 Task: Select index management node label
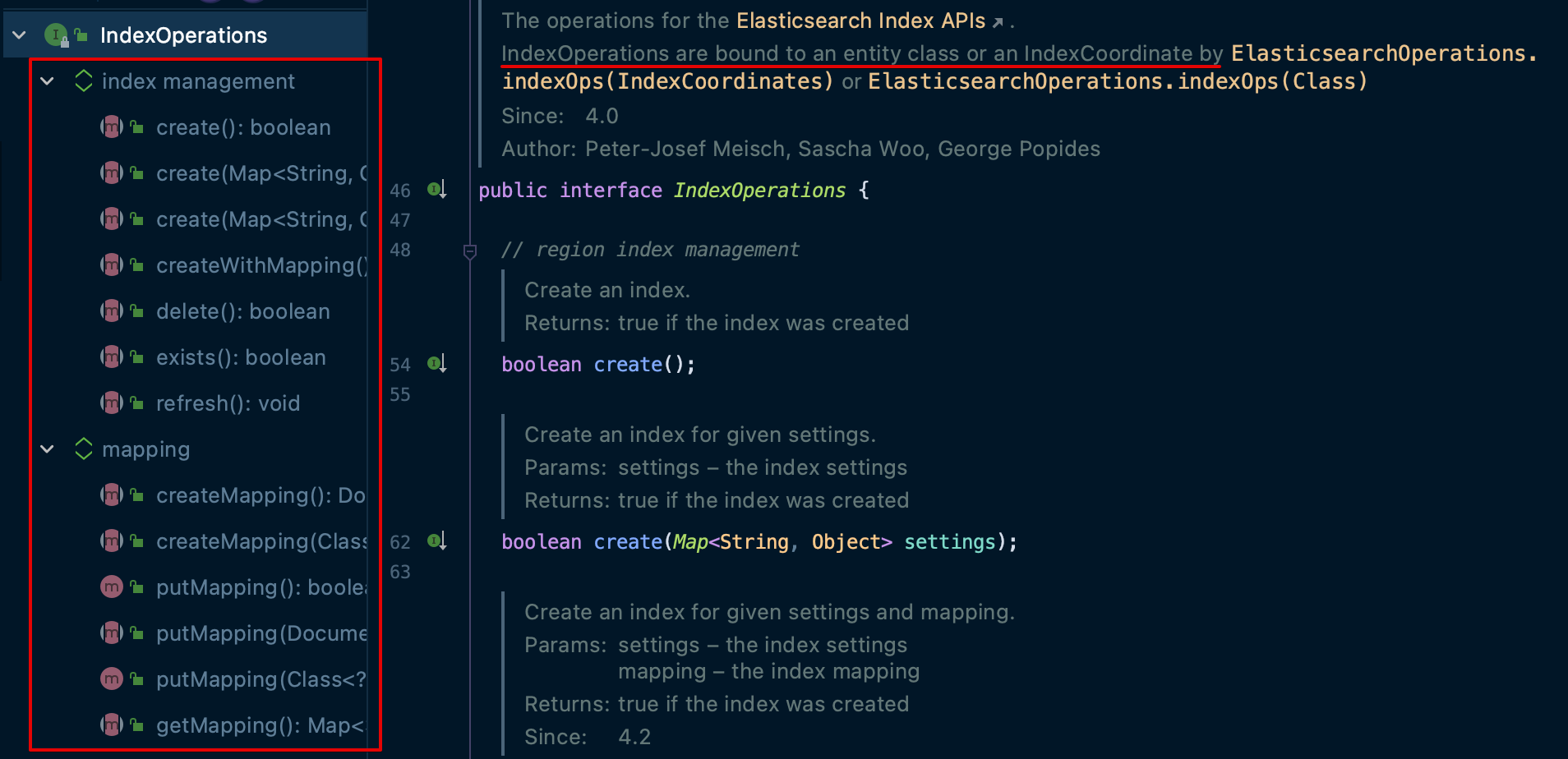coord(198,81)
